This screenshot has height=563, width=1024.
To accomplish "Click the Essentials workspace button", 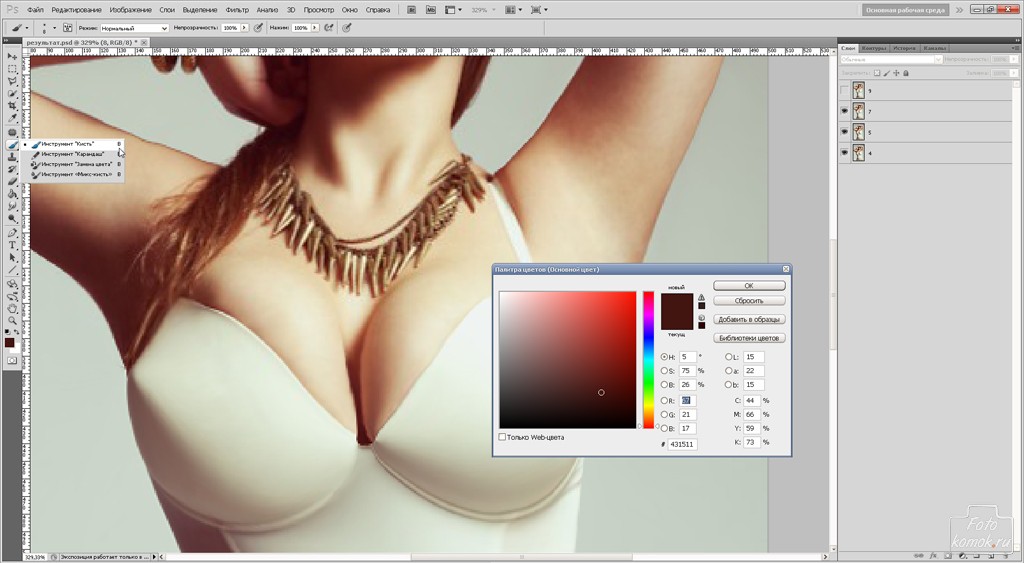I will tap(906, 10).
